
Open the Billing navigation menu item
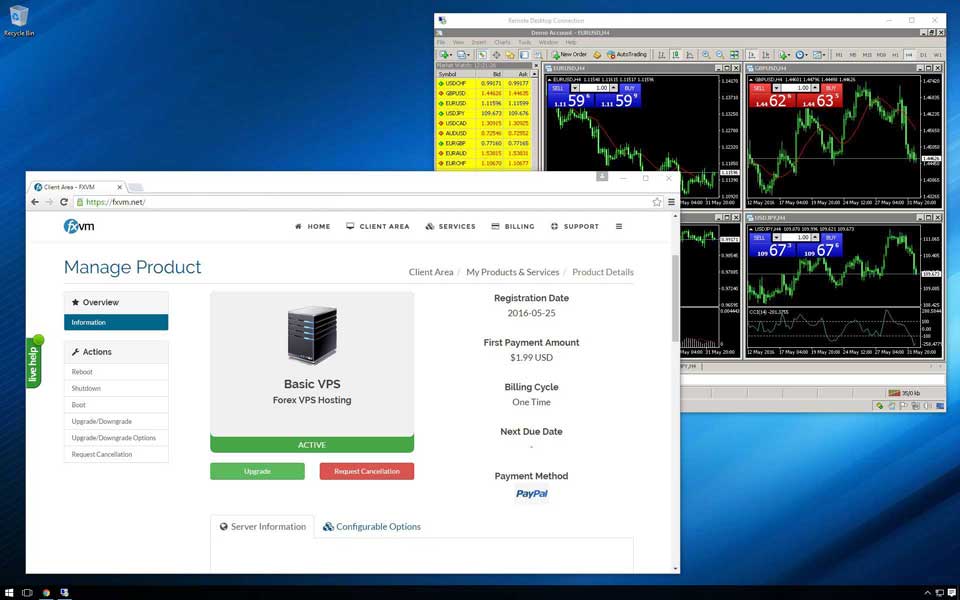[513, 226]
